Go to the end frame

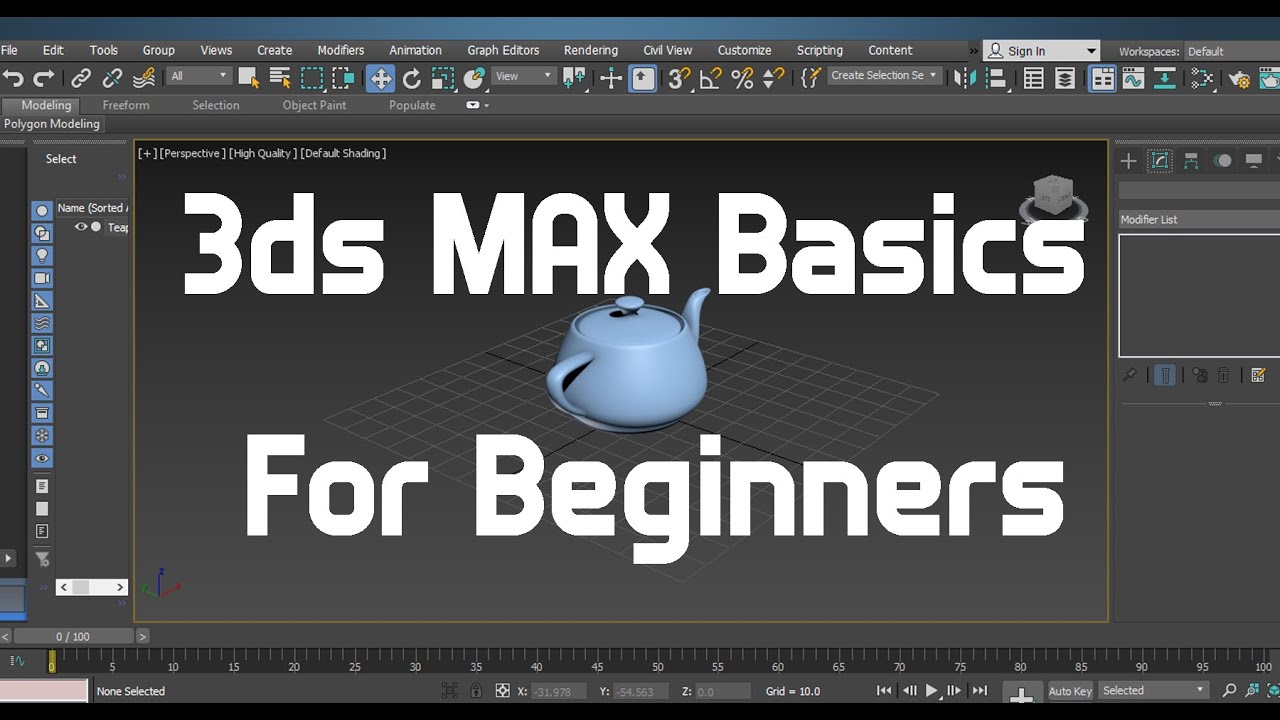980,690
